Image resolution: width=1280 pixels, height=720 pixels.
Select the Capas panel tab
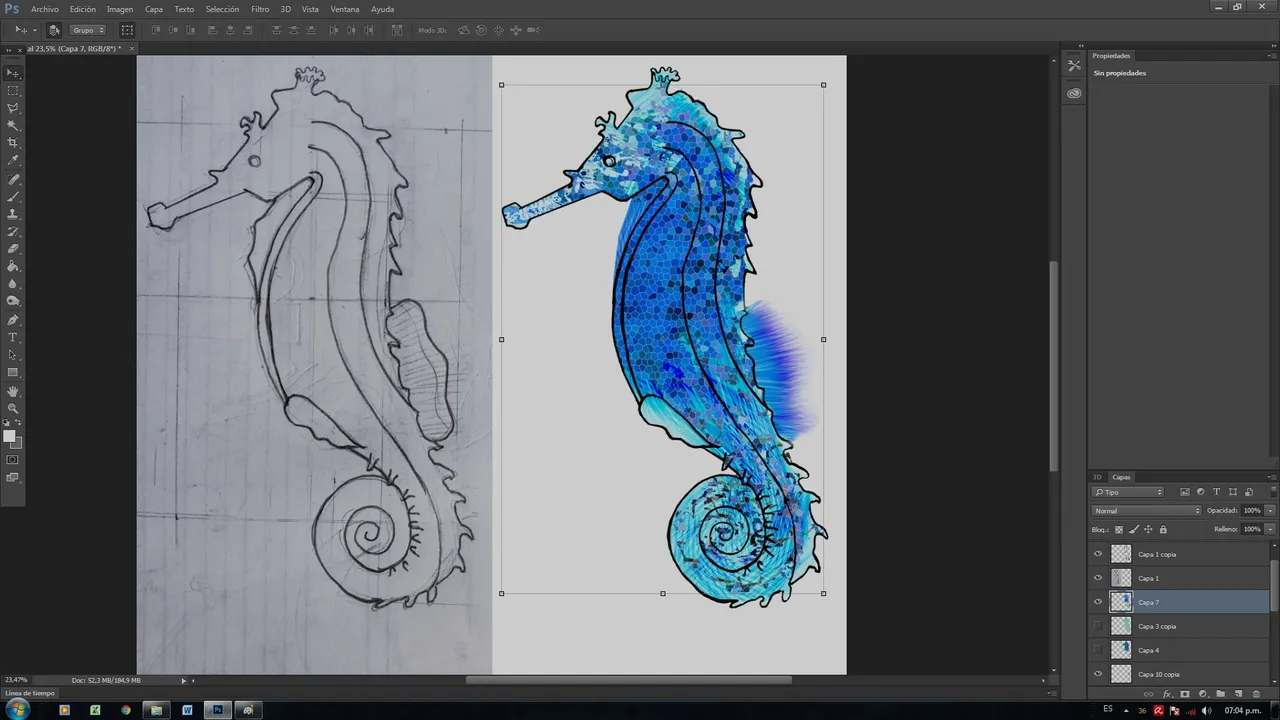pos(1122,477)
